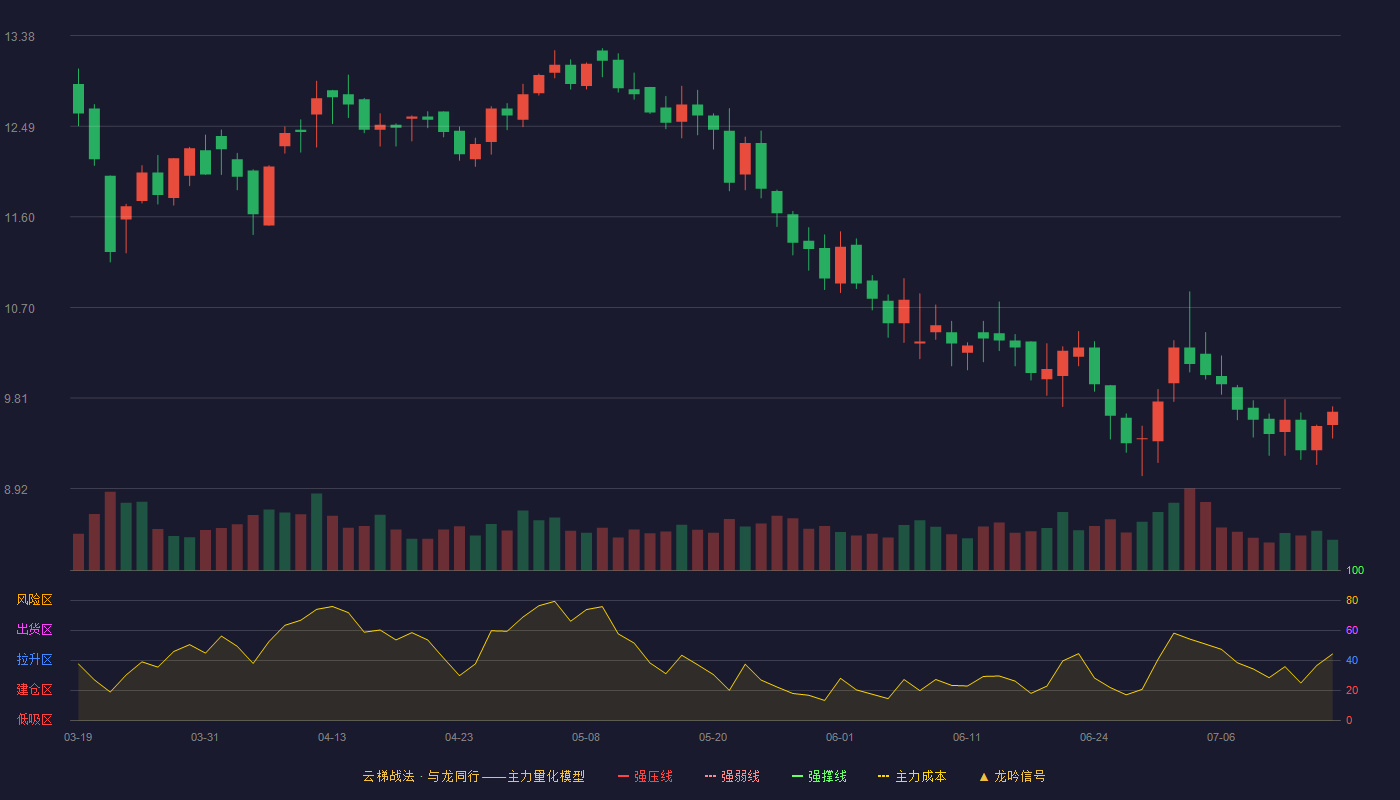Click the 40 indicator scale label
Screen dimensions: 1400x800
click(x=1352, y=660)
